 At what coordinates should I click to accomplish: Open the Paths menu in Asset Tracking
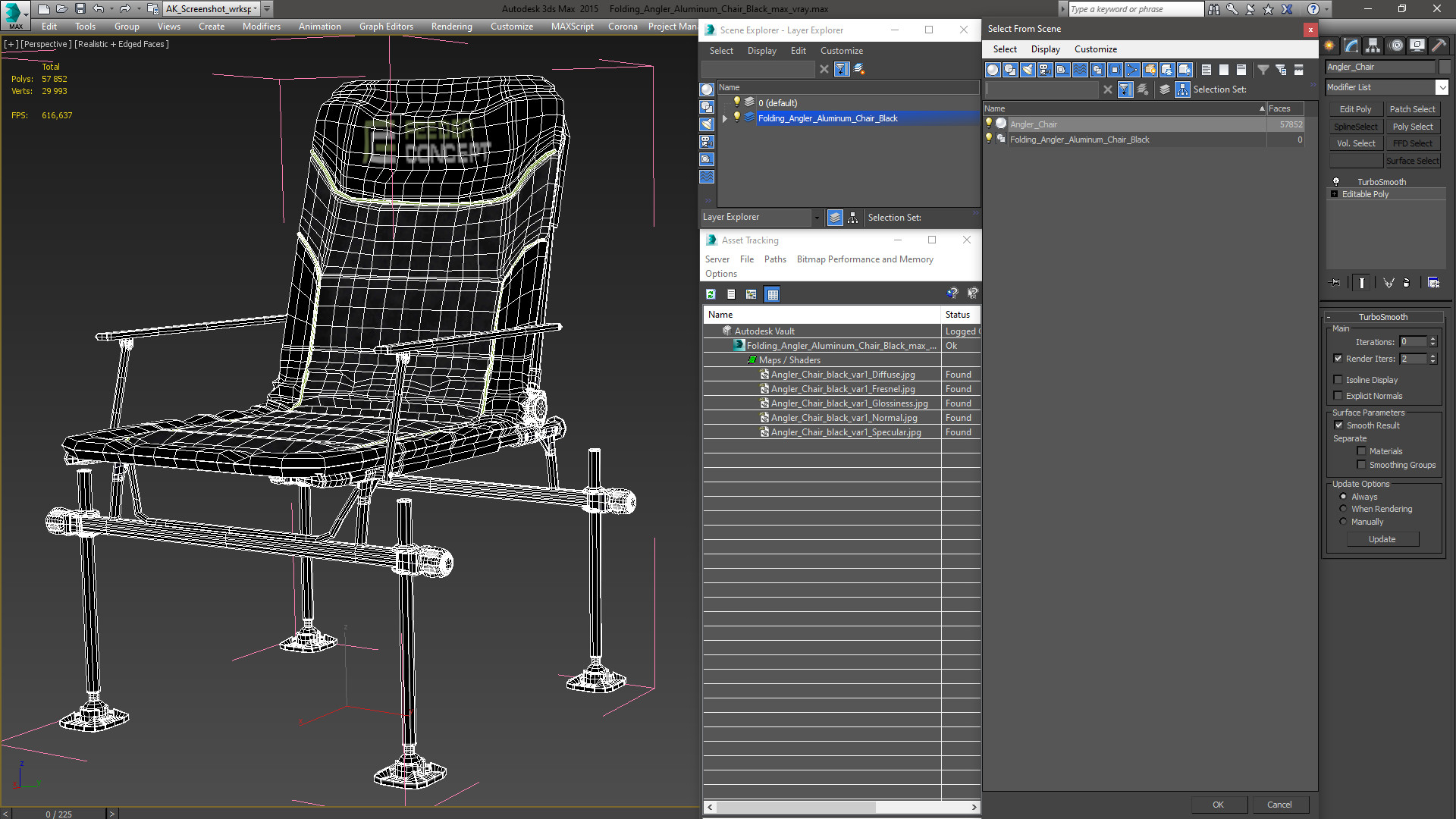coord(774,259)
